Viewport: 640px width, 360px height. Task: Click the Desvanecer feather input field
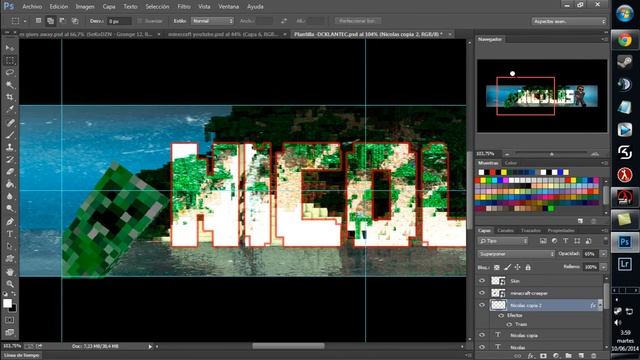tap(119, 21)
